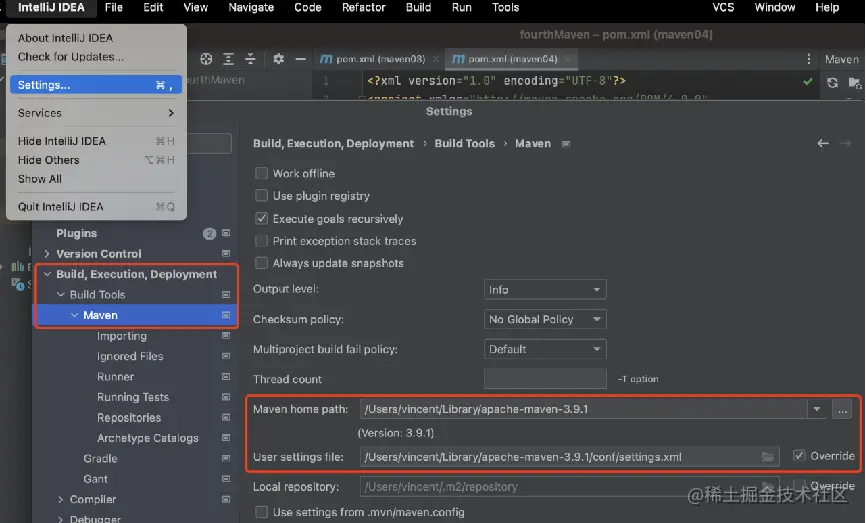Open the editor tabs kebab menu

[x=809, y=59]
